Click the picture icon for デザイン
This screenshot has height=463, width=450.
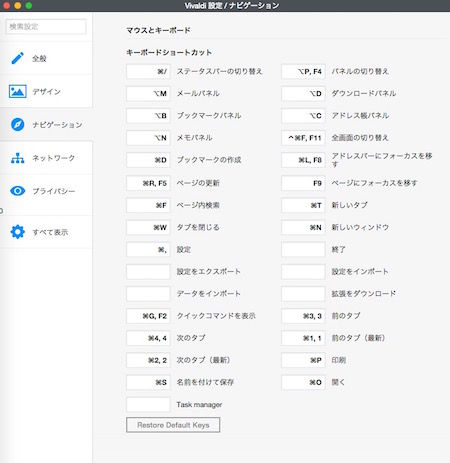[x=18, y=91]
